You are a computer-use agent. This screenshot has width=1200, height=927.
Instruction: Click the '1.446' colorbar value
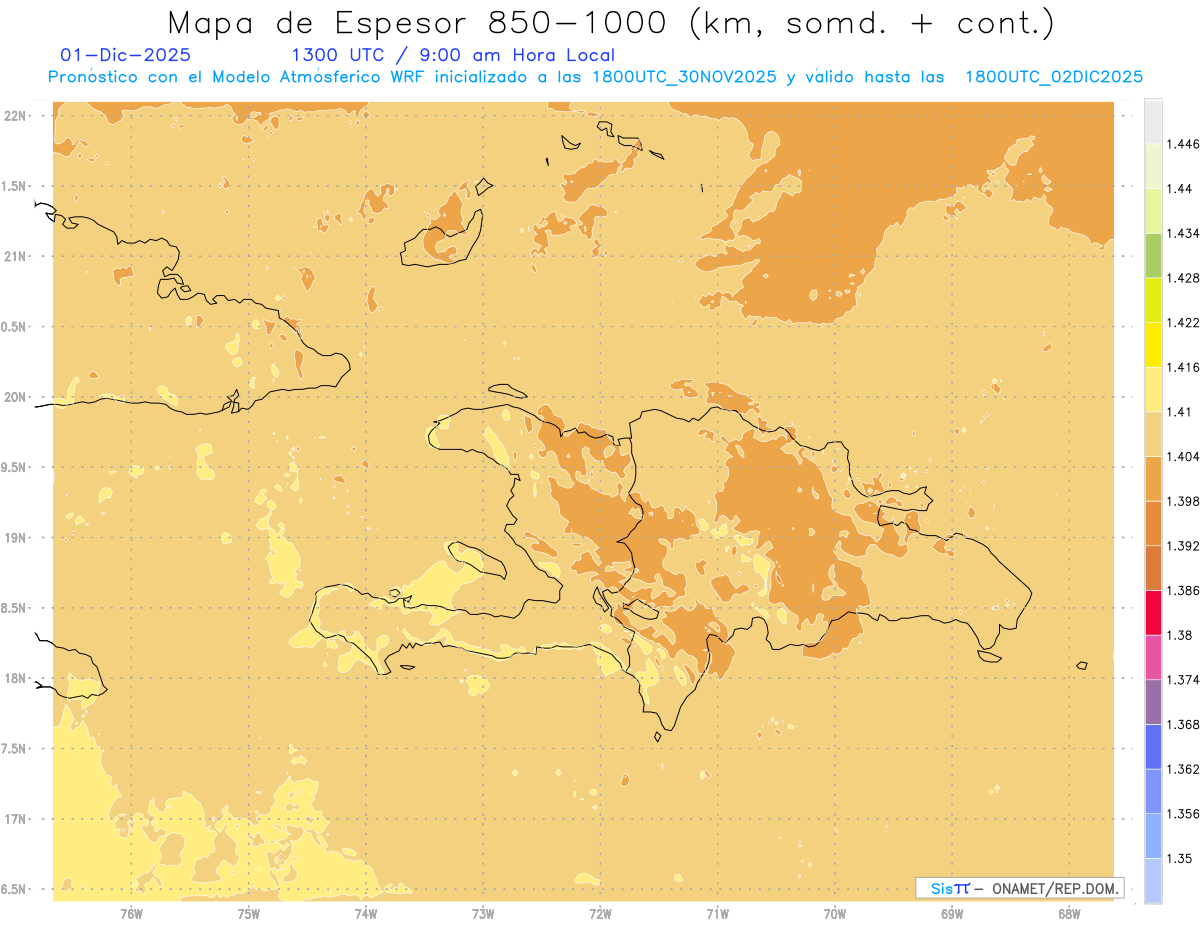coord(1183,144)
